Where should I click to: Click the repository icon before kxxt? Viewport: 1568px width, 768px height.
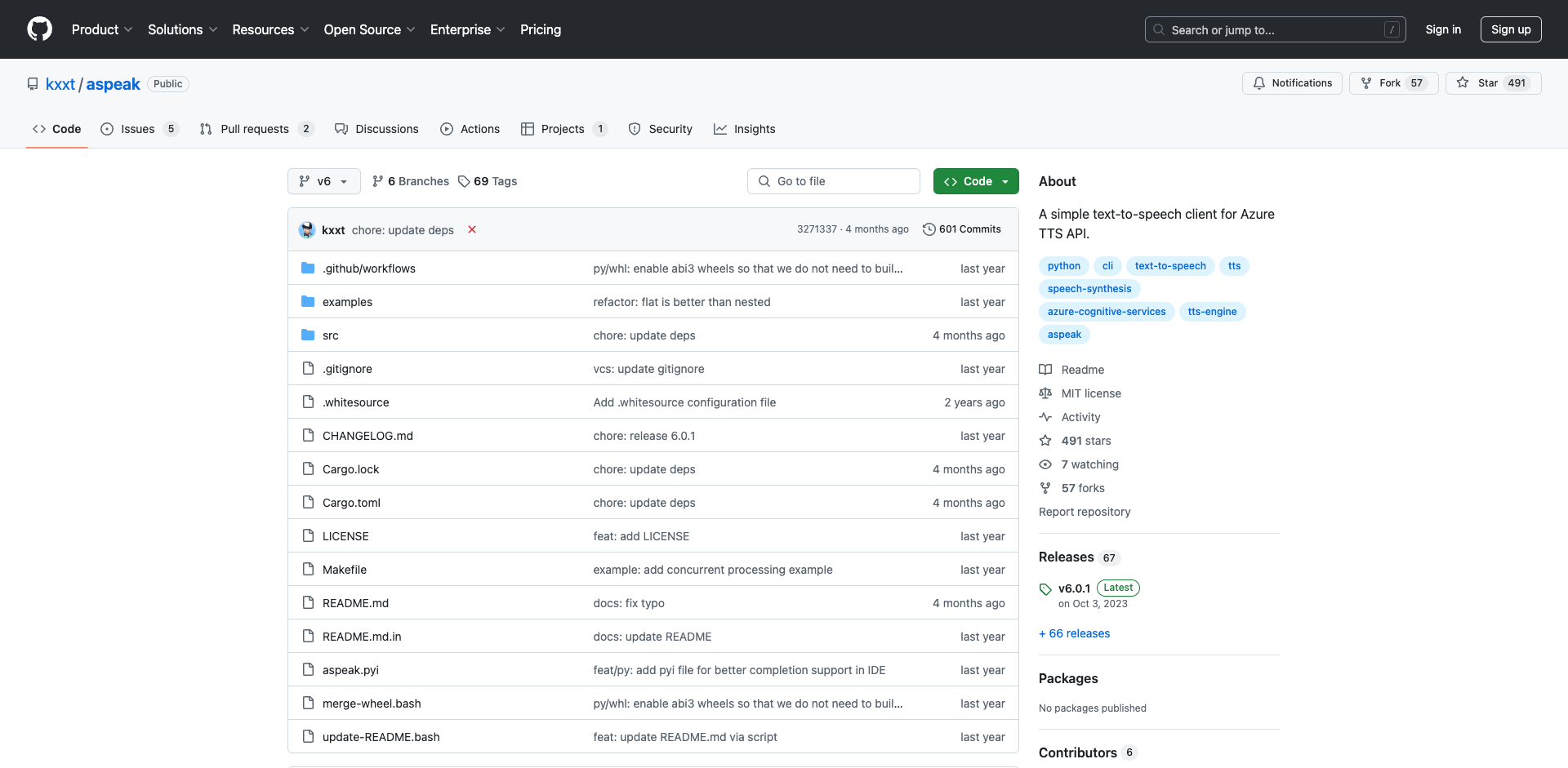click(x=33, y=84)
